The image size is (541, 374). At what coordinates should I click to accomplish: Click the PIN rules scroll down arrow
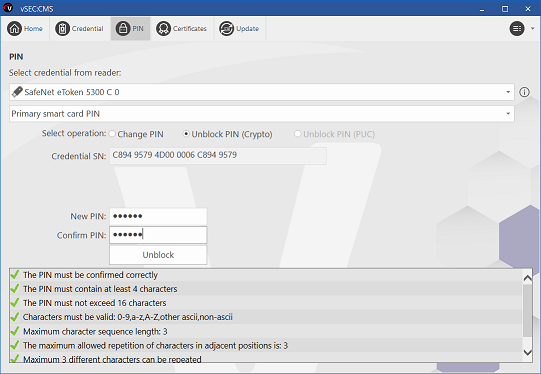coord(528,352)
